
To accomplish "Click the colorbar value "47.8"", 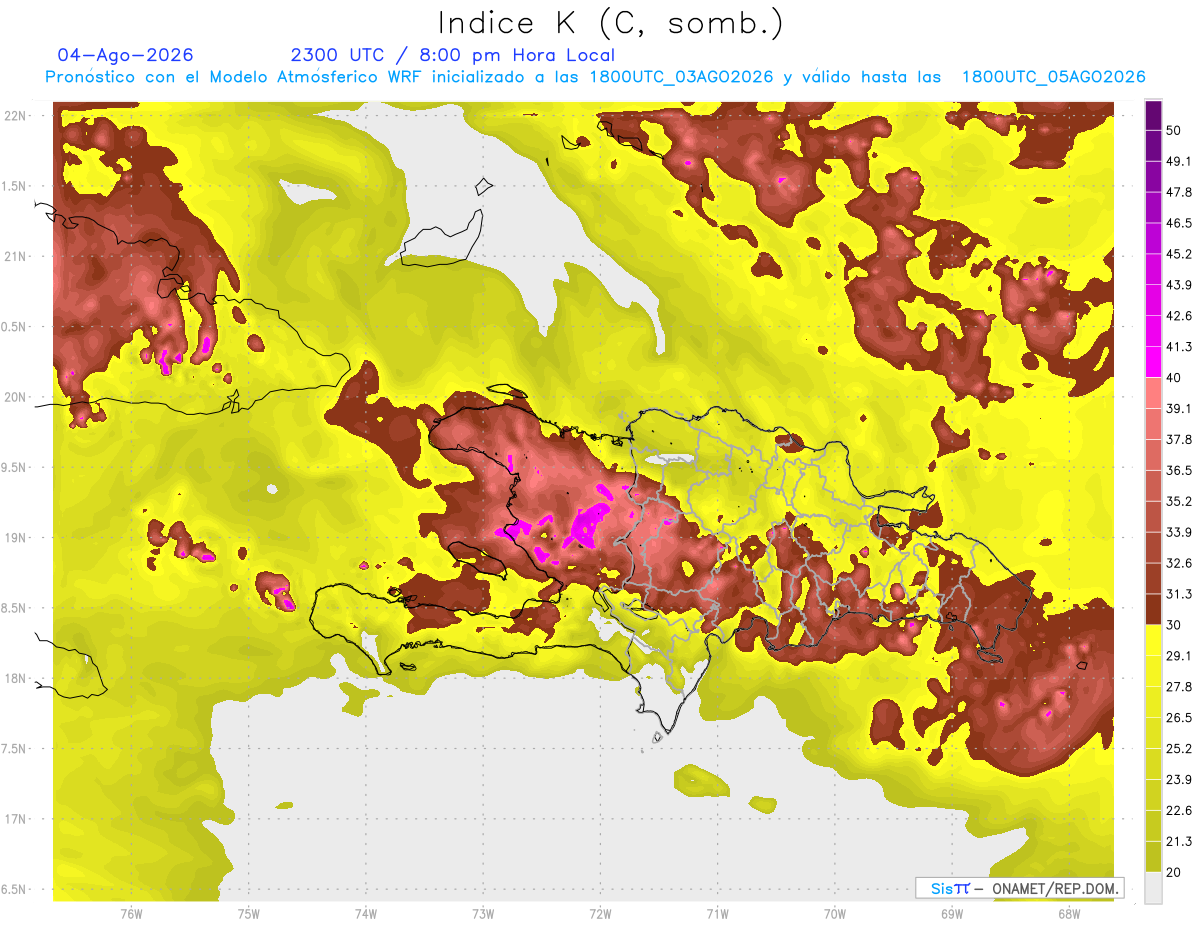I will click(1178, 192).
